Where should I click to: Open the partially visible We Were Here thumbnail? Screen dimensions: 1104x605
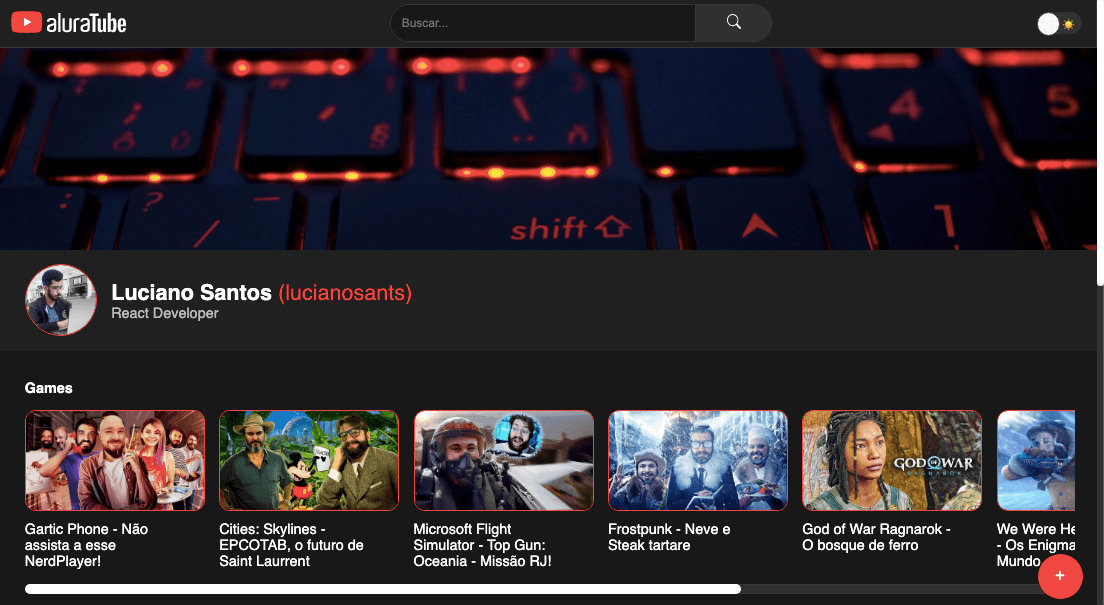click(x=1036, y=460)
